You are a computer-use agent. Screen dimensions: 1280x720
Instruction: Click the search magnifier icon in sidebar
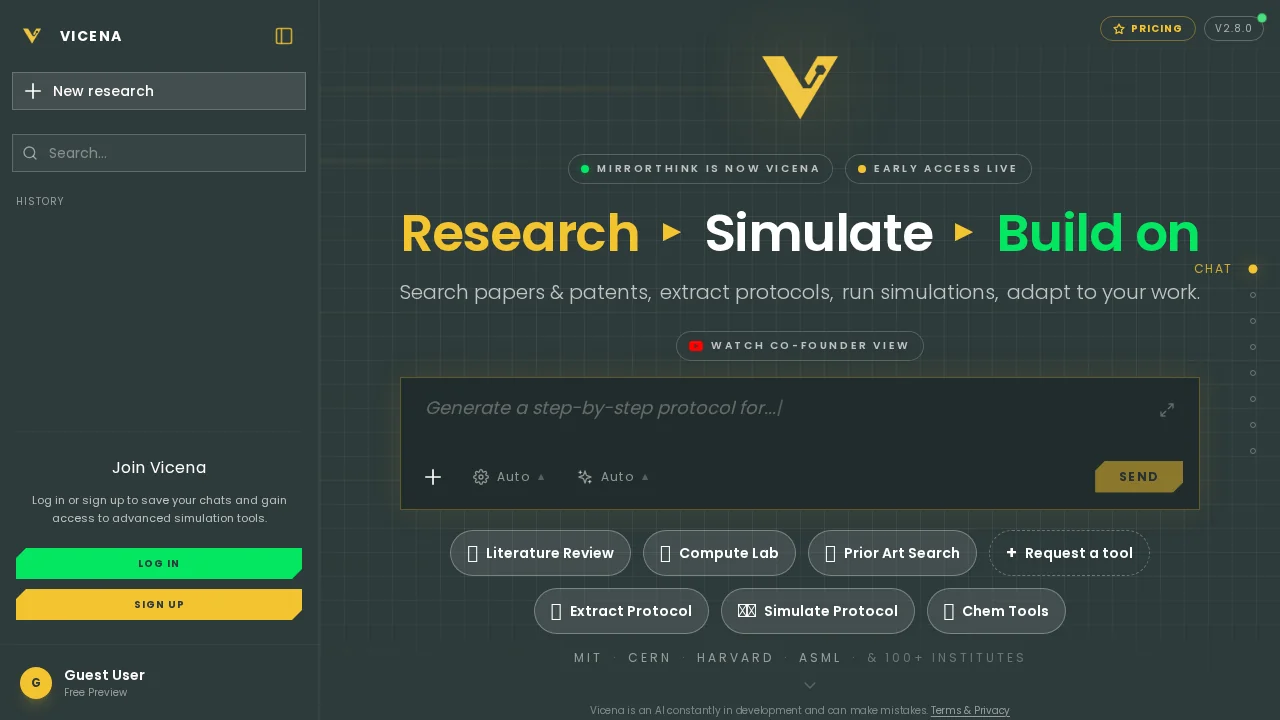30,153
